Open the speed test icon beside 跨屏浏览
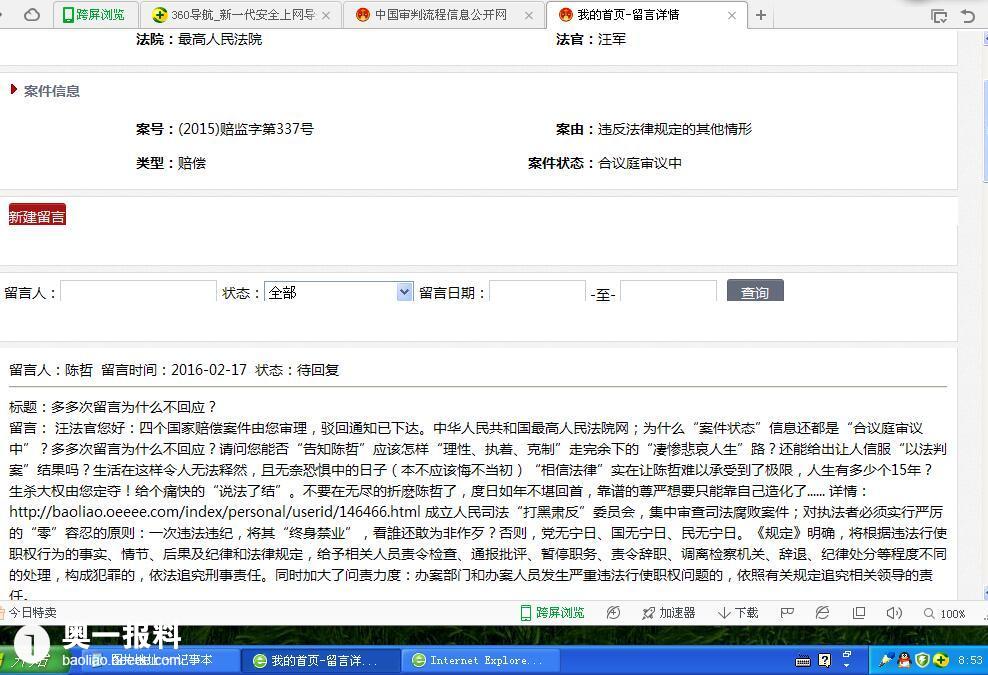The image size is (988, 675). pyautogui.click(x=613, y=613)
